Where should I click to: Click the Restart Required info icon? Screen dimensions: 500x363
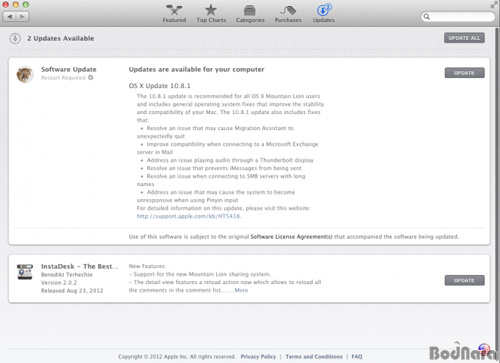[91, 78]
